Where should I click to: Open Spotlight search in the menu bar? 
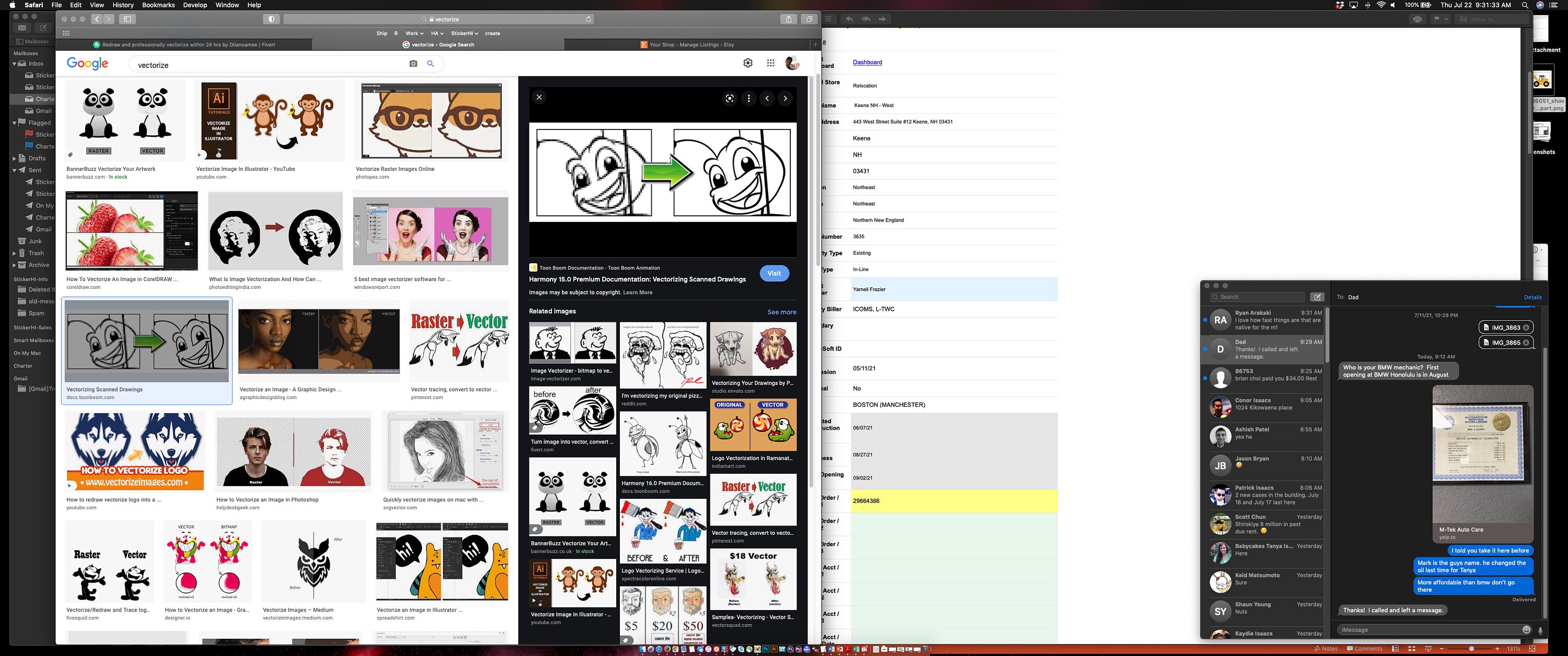click(x=1524, y=5)
